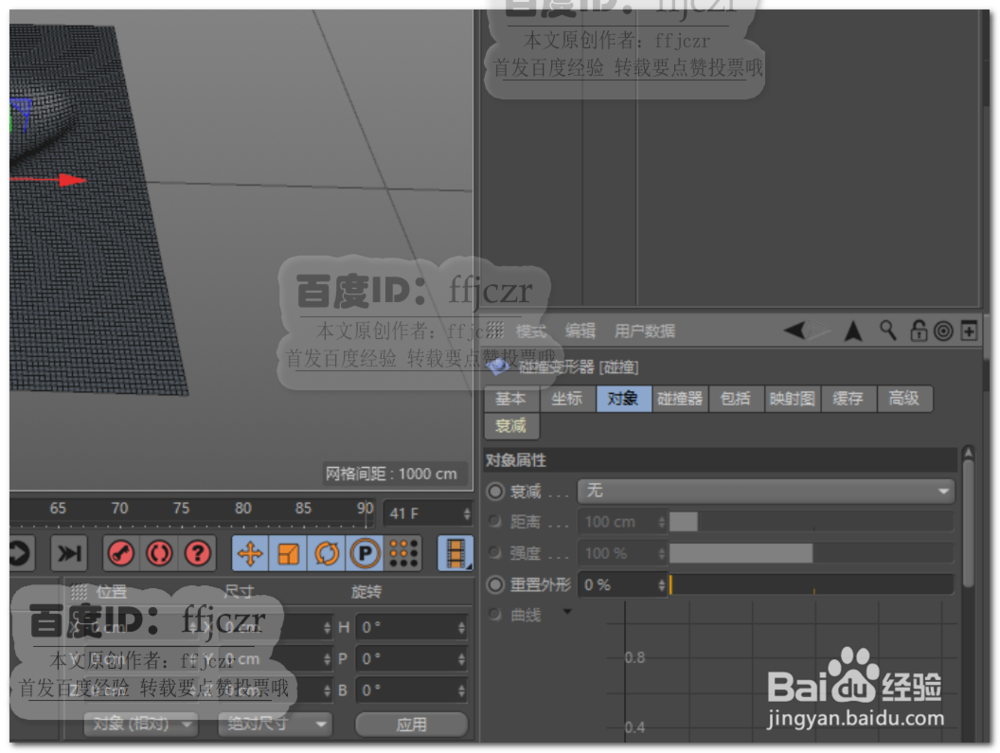
Task: Open the 用户数据 menu
Action: click(644, 331)
